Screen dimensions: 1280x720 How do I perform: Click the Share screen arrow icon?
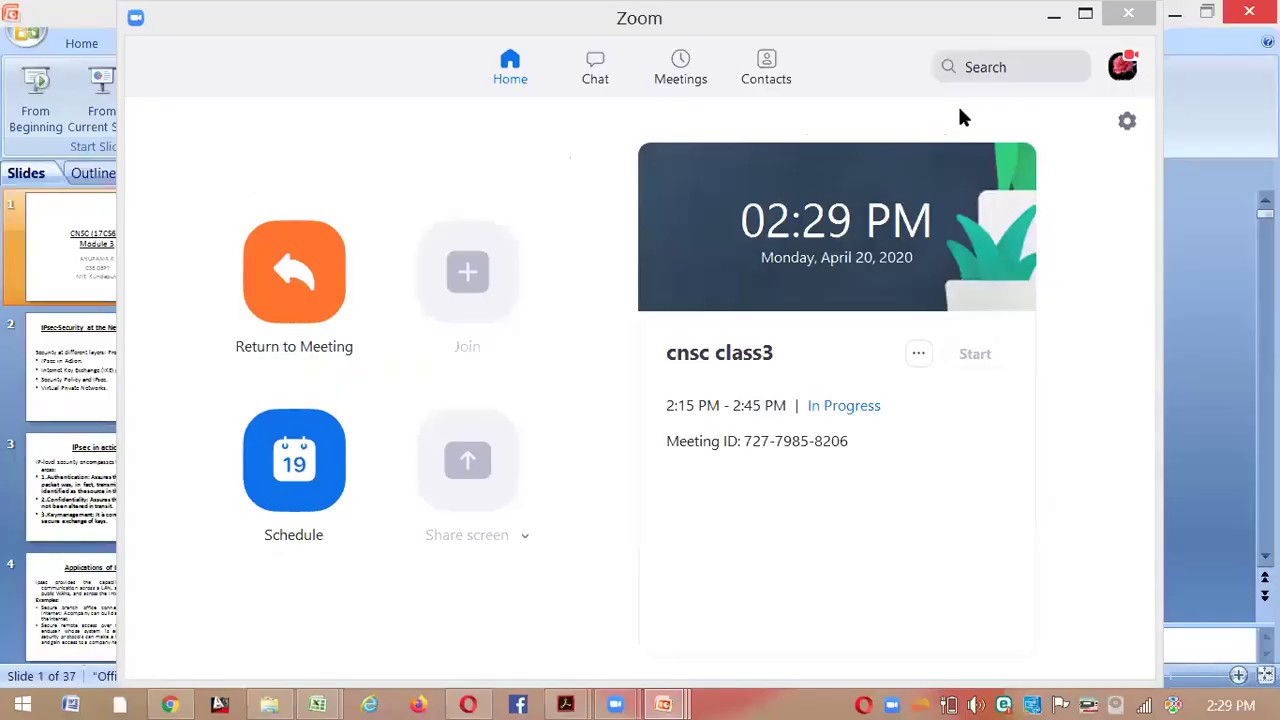coord(467,460)
